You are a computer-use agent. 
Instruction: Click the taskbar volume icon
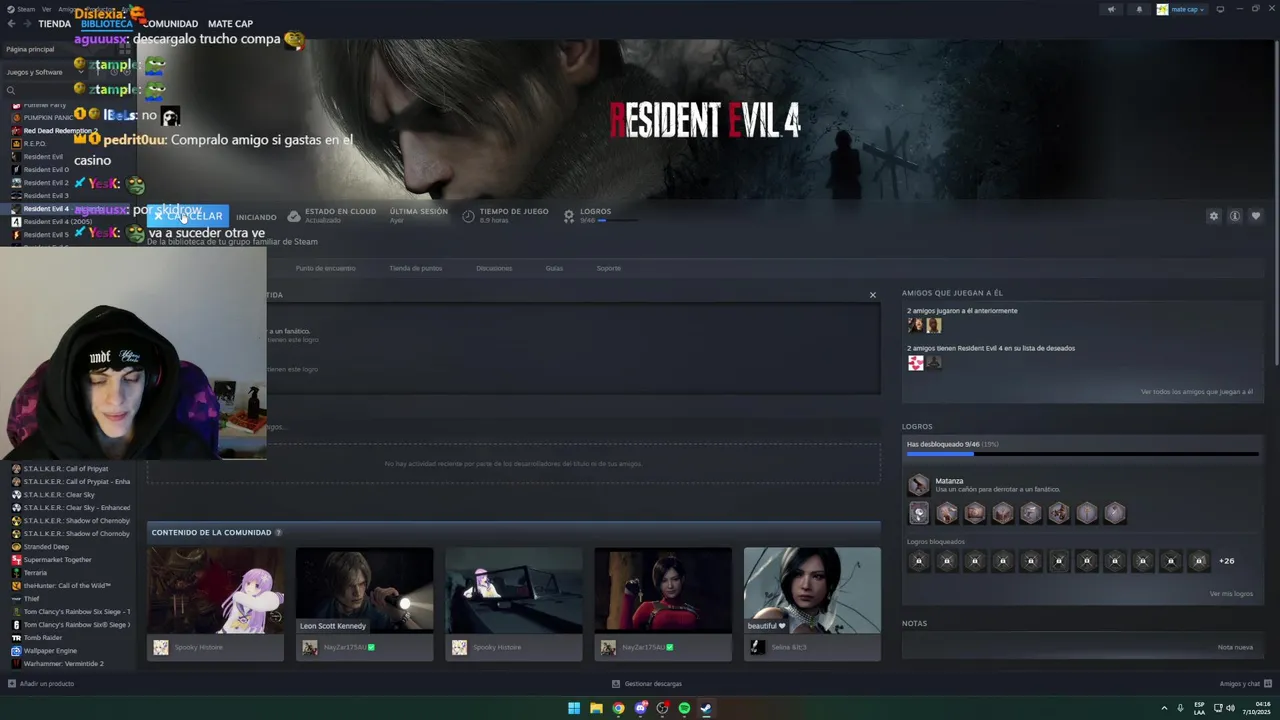click(1230, 708)
